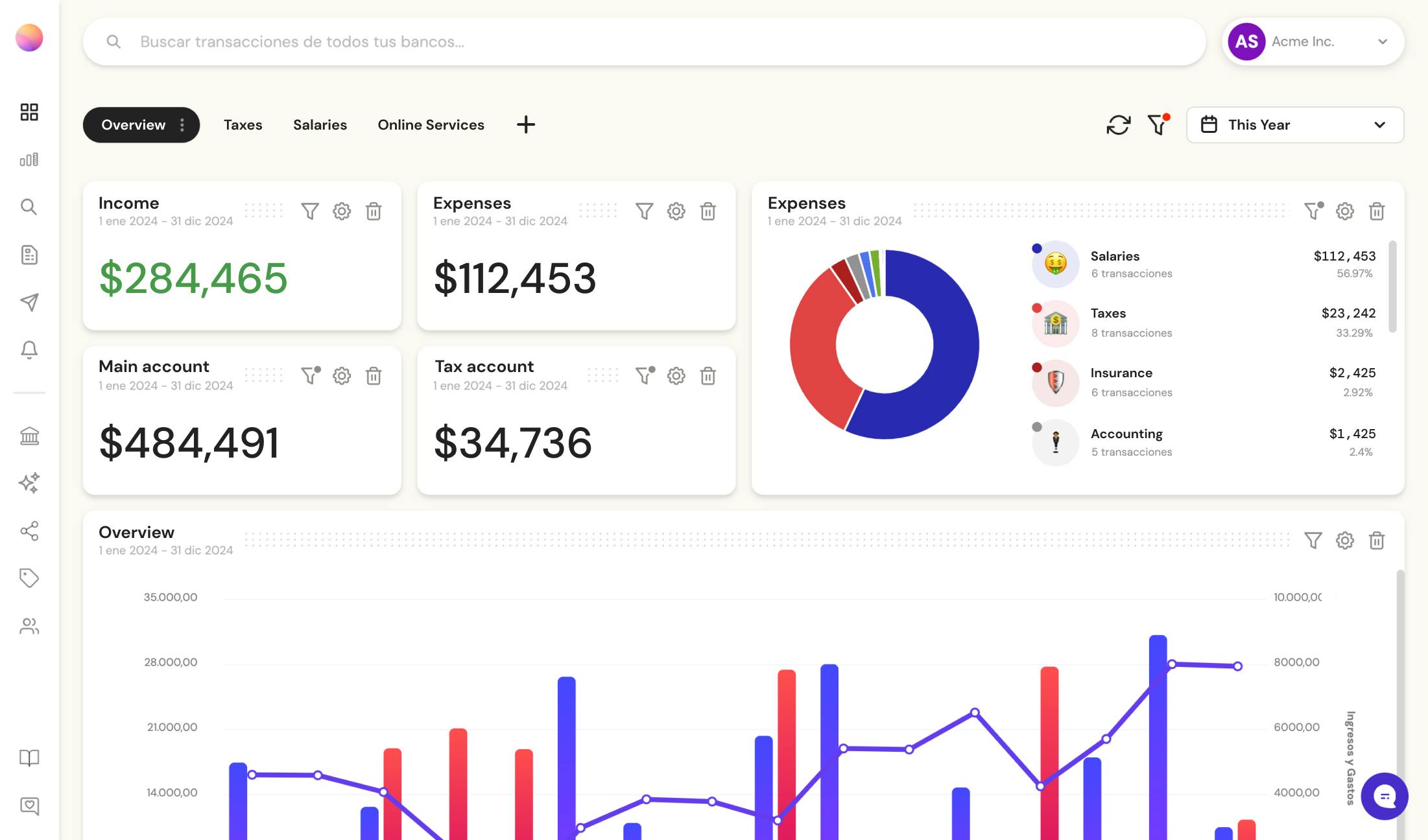Screen dimensions: 1428x840
Task: Select the Online Services tab
Action: [x=431, y=124]
